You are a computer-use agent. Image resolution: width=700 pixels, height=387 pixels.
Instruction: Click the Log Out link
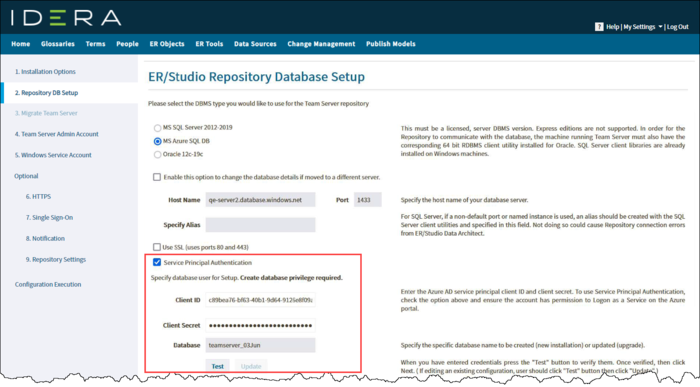tap(678, 27)
